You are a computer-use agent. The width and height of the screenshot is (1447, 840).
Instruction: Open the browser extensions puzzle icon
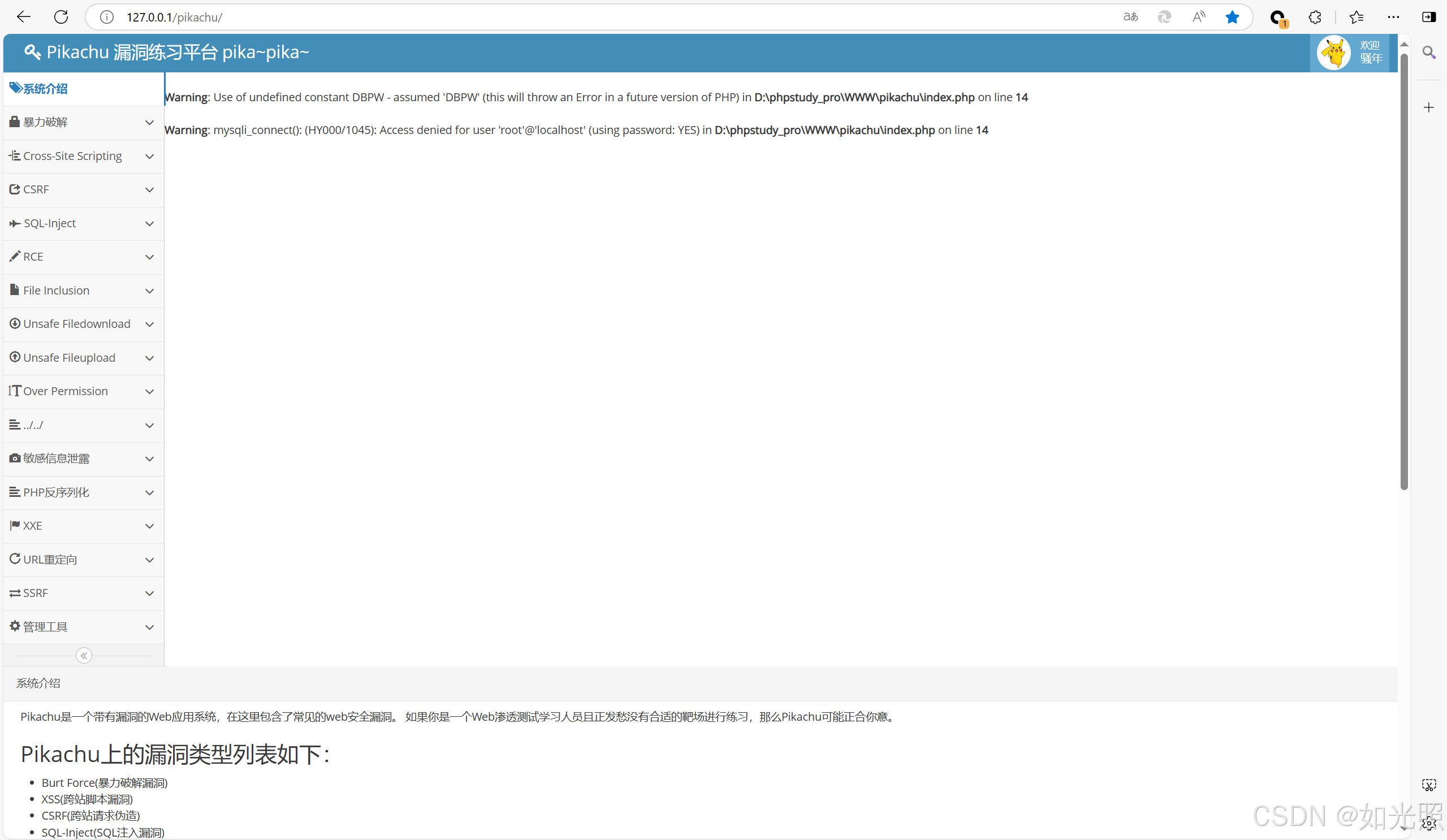pos(1315,17)
